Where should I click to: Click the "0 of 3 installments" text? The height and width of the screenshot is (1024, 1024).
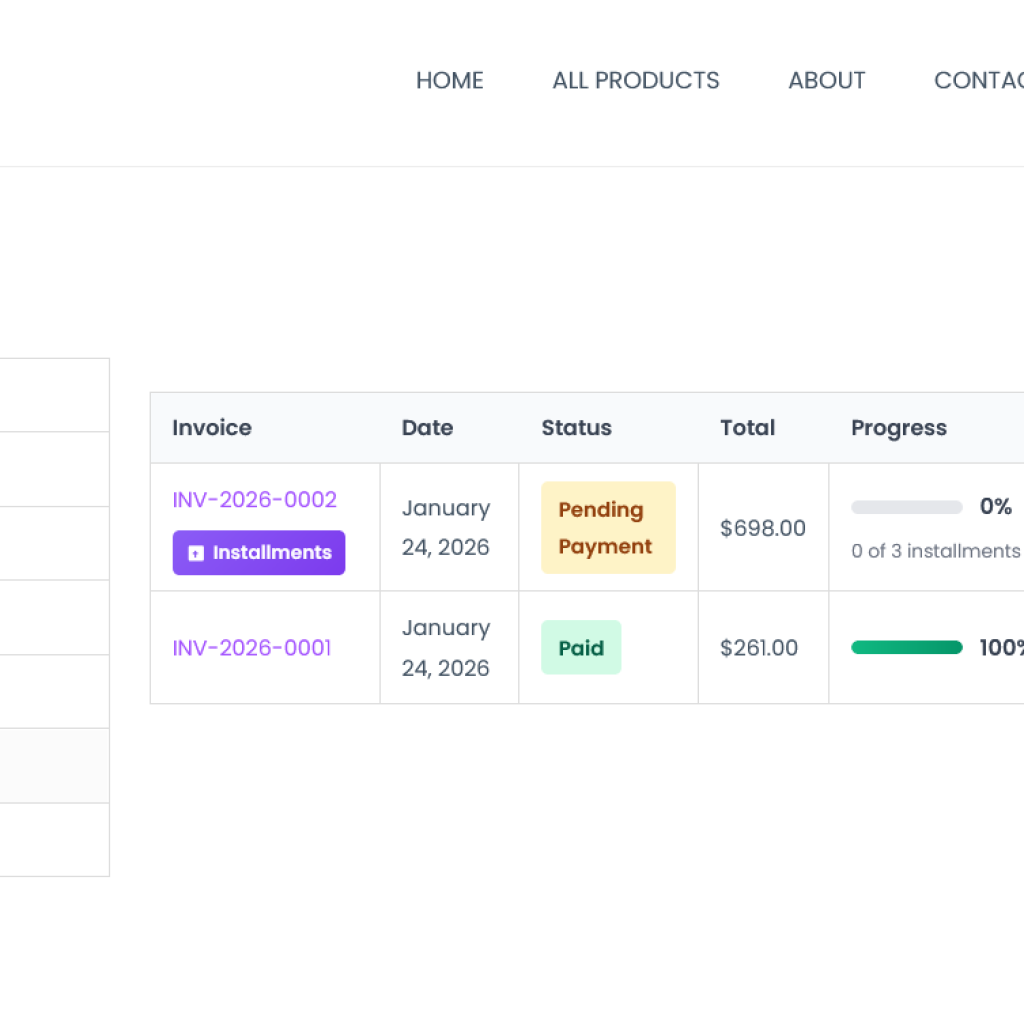click(x=935, y=551)
